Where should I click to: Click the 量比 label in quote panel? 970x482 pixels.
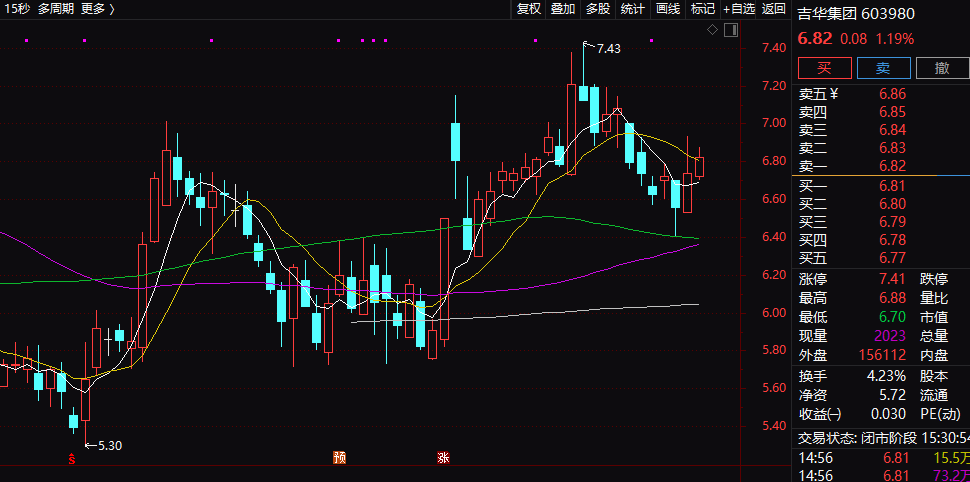tap(934, 298)
